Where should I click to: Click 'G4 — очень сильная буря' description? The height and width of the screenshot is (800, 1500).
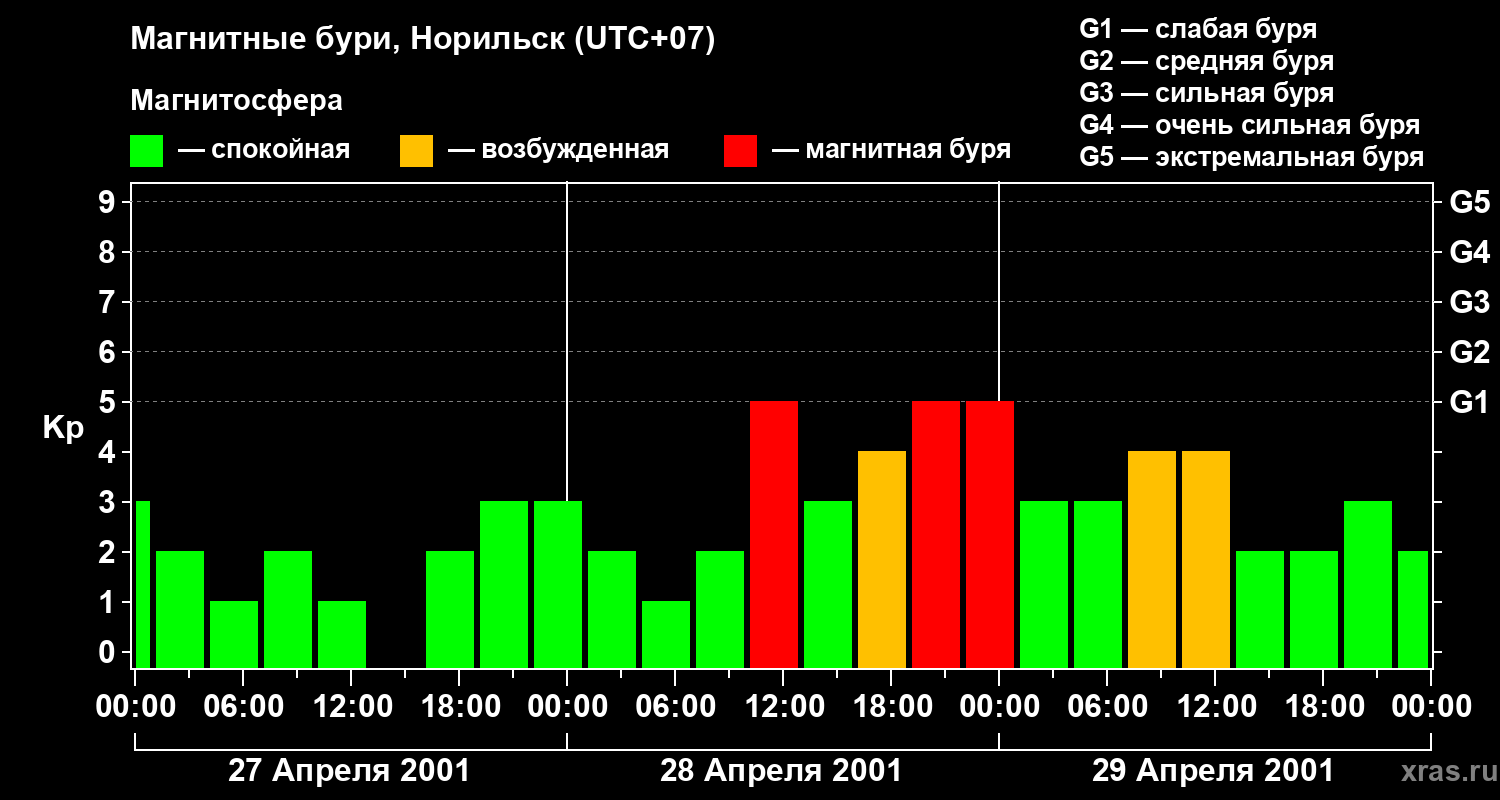(x=1250, y=125)
